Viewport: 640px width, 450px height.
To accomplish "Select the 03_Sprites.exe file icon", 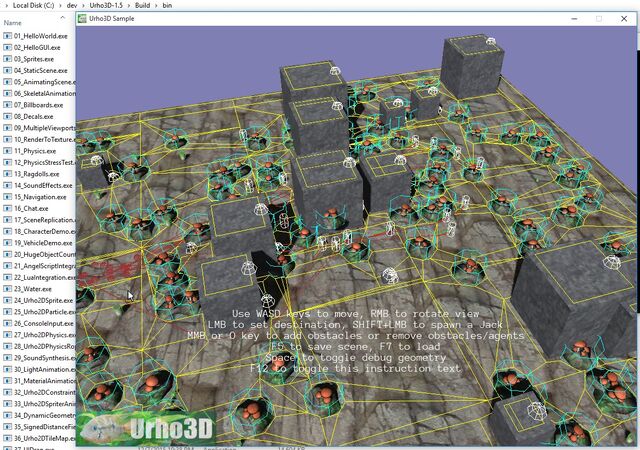I will (7, 59).
